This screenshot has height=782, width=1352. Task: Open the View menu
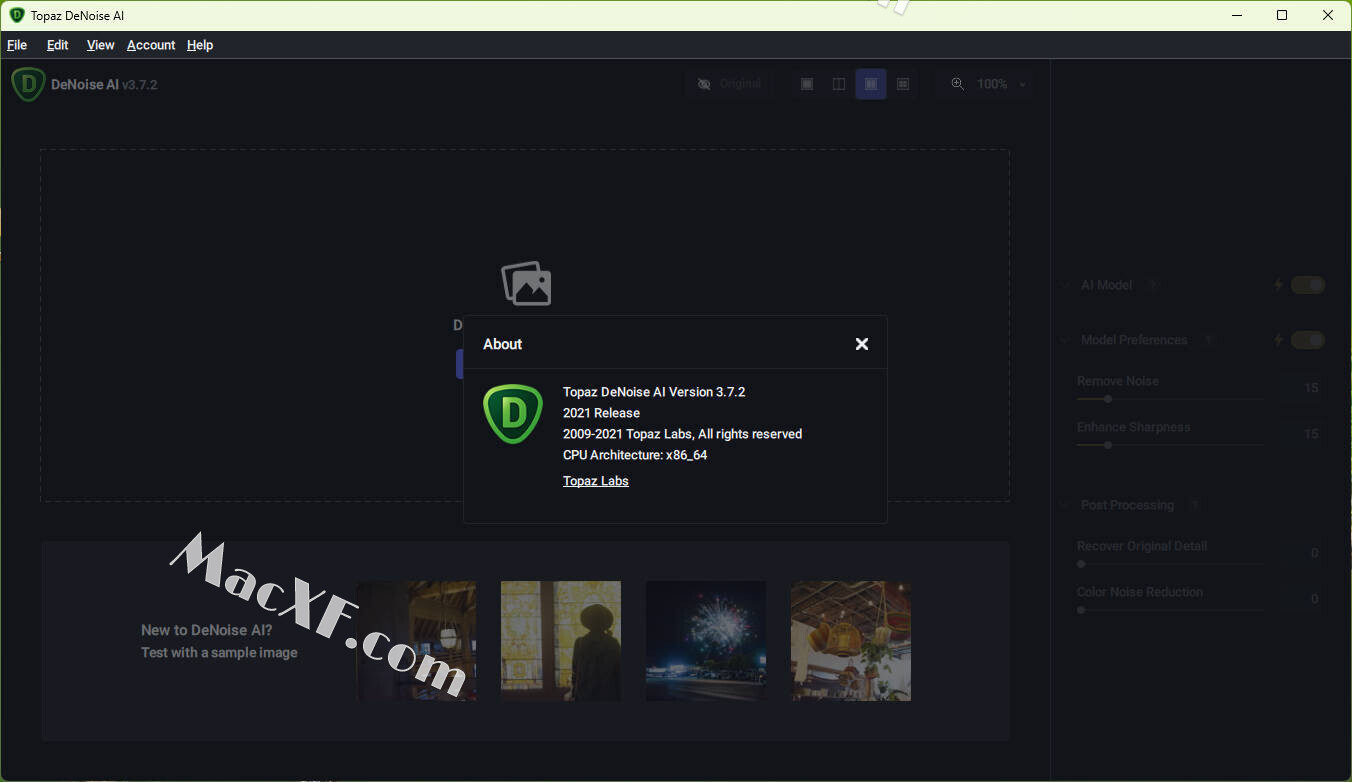point(100,45)
